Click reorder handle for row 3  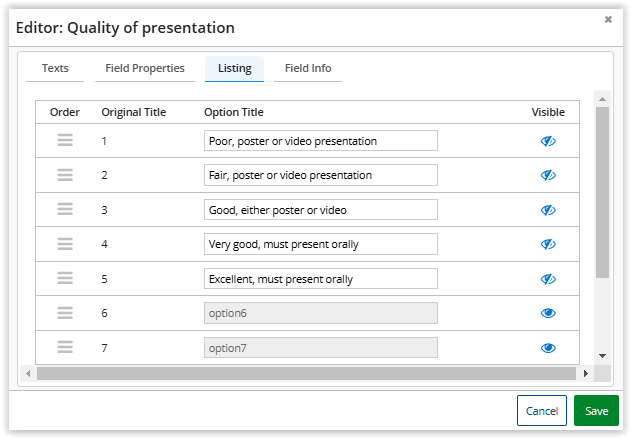click(65, 209)
